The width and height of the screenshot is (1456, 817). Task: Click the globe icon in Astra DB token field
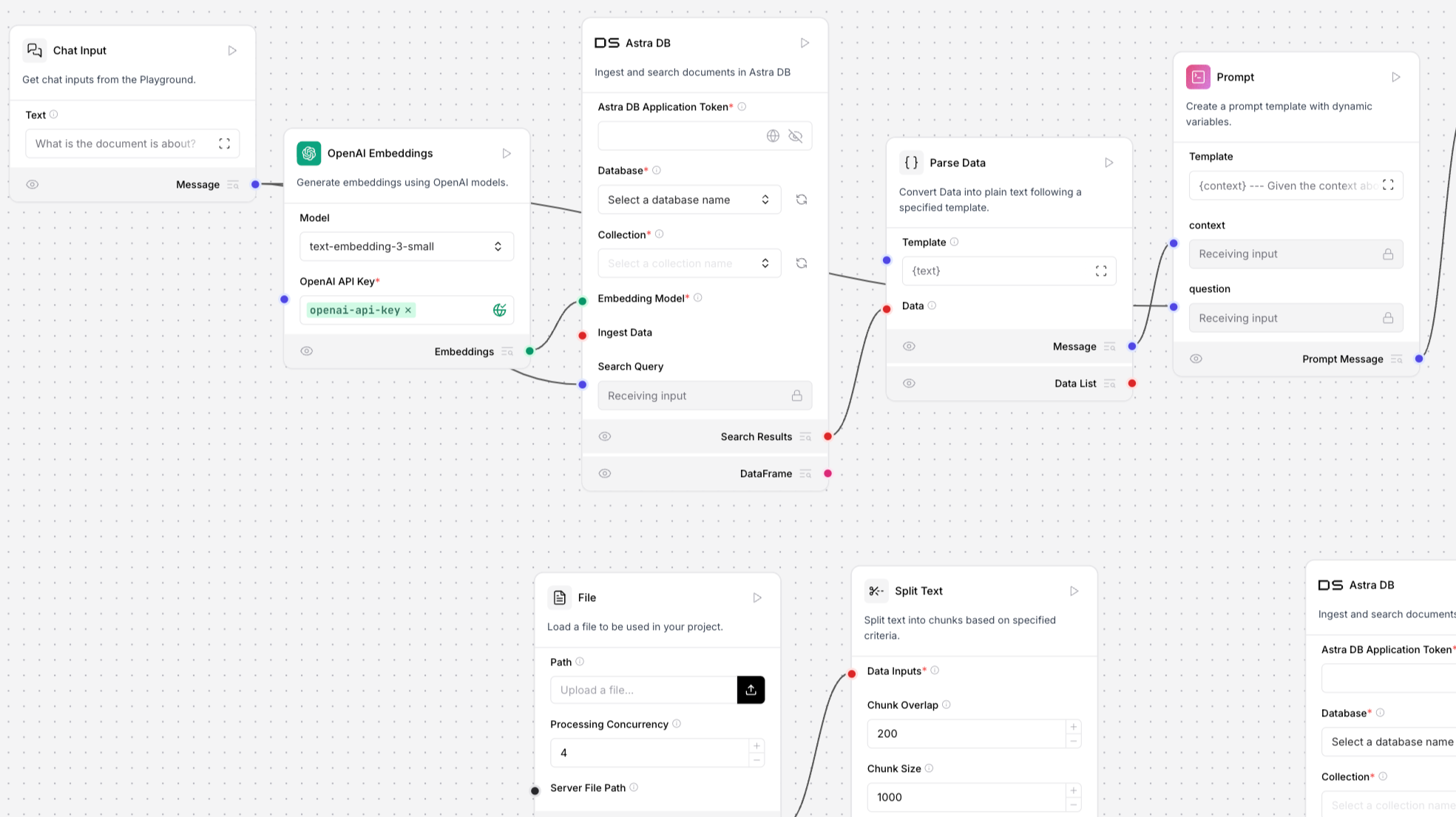coord(773,135)
